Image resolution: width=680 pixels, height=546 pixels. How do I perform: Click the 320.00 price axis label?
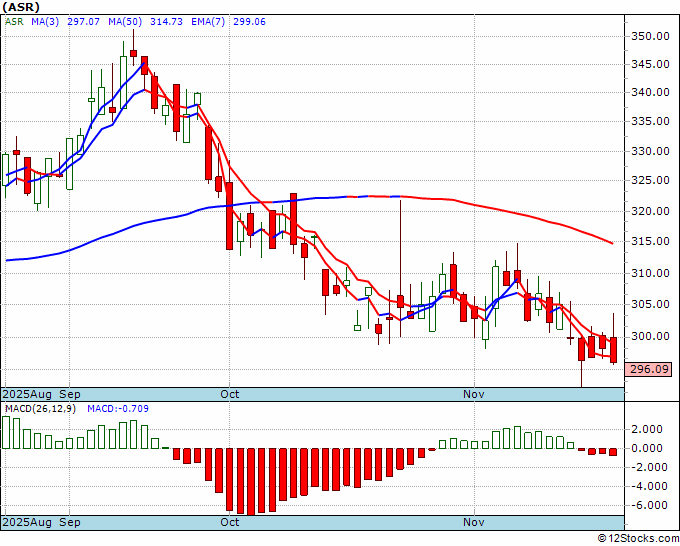(650, 211)
